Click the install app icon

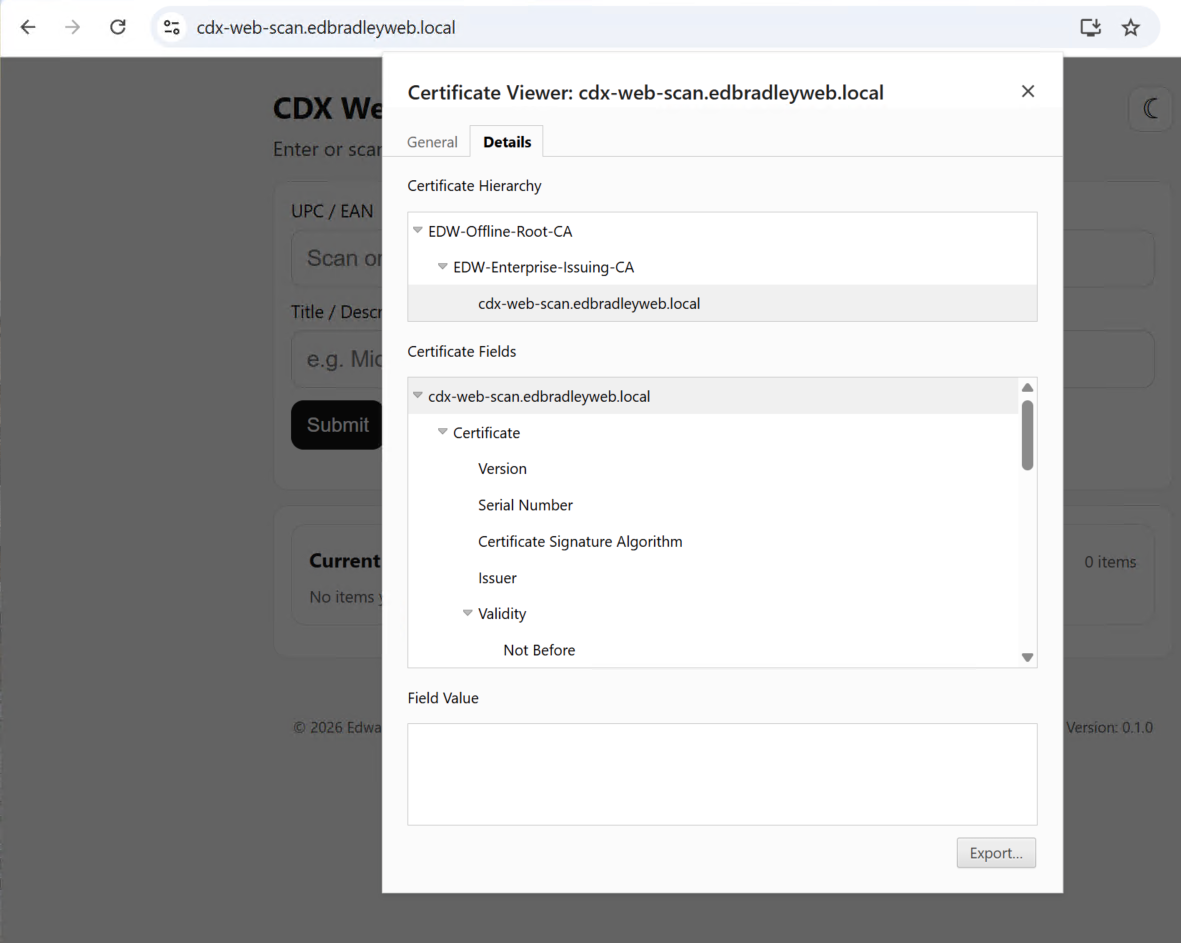(x=1090, y=28)
